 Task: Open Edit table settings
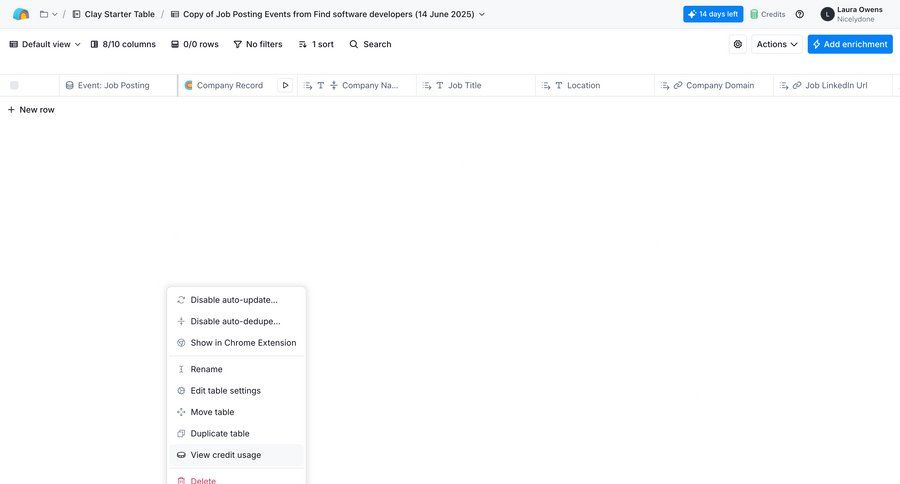[236, 390]
